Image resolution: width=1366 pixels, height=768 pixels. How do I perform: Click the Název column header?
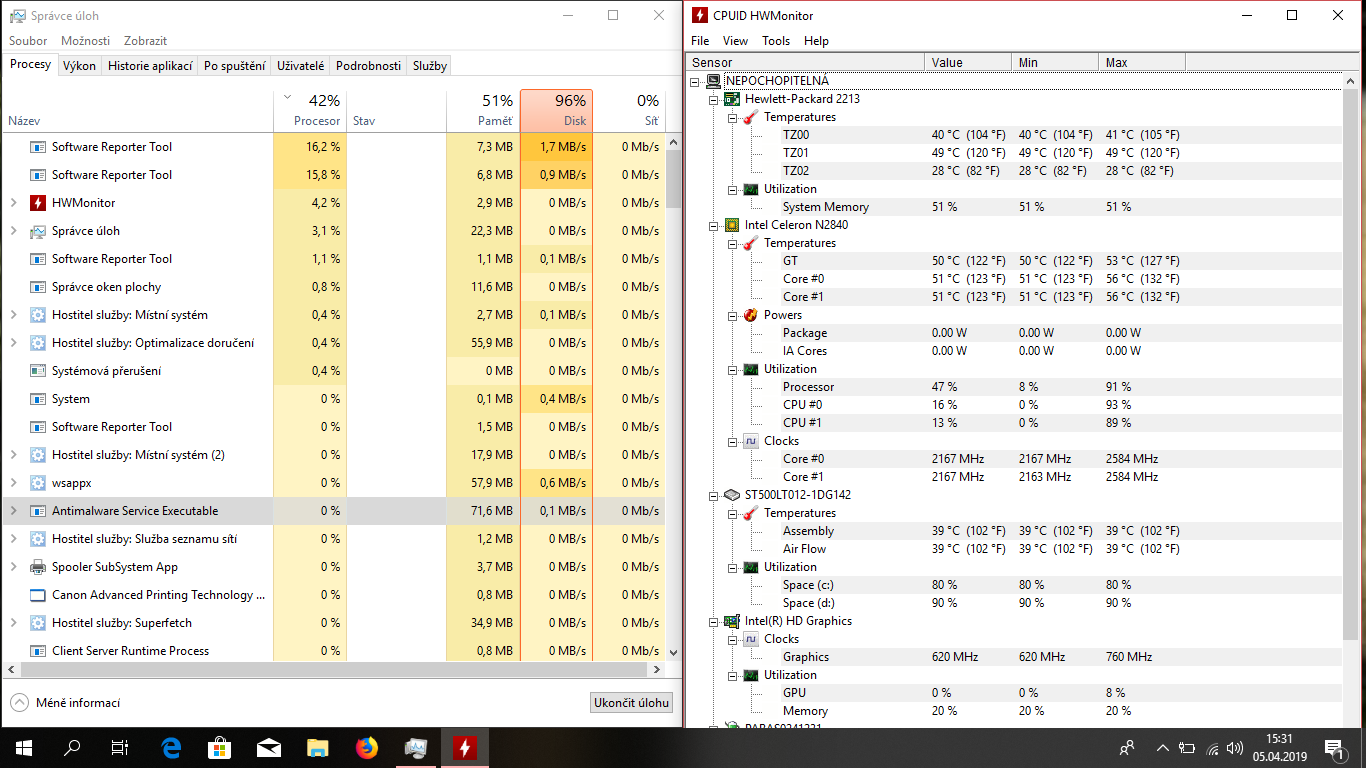click(138, 110)
